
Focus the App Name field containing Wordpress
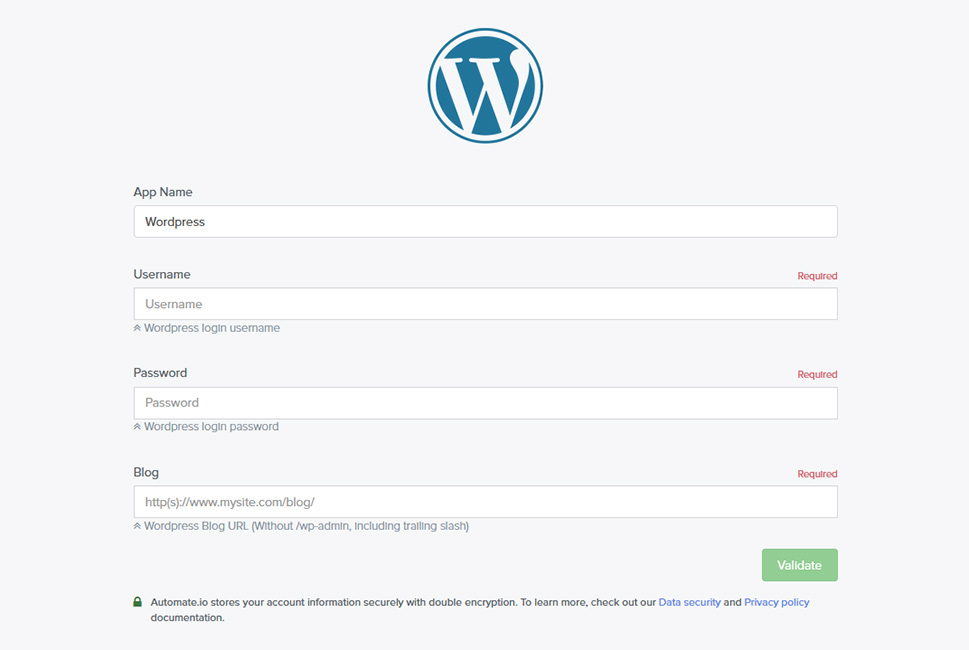click(x=485, y=222)
